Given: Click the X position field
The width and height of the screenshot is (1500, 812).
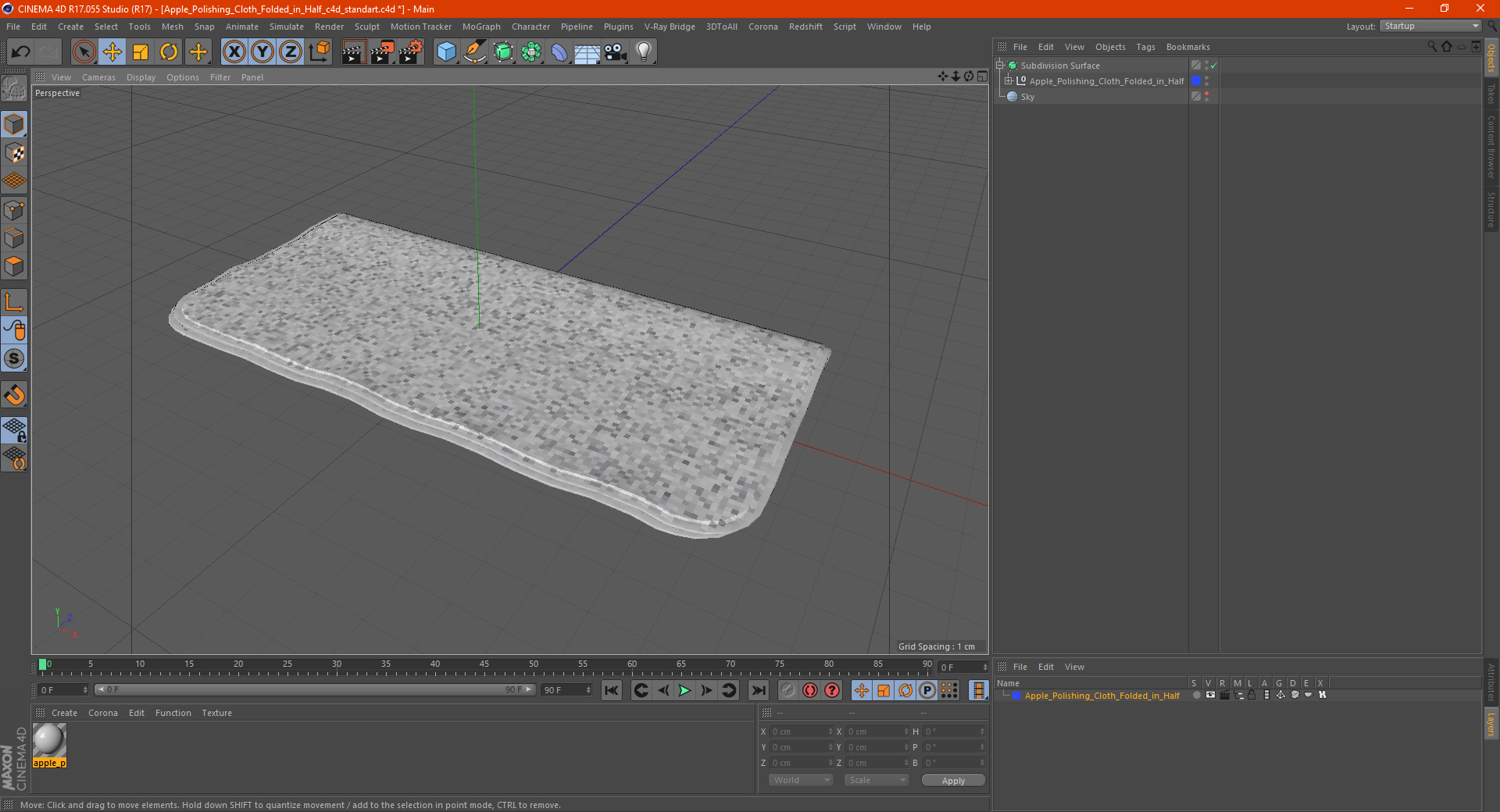Looking at the screenshot, I should point(802,732).
